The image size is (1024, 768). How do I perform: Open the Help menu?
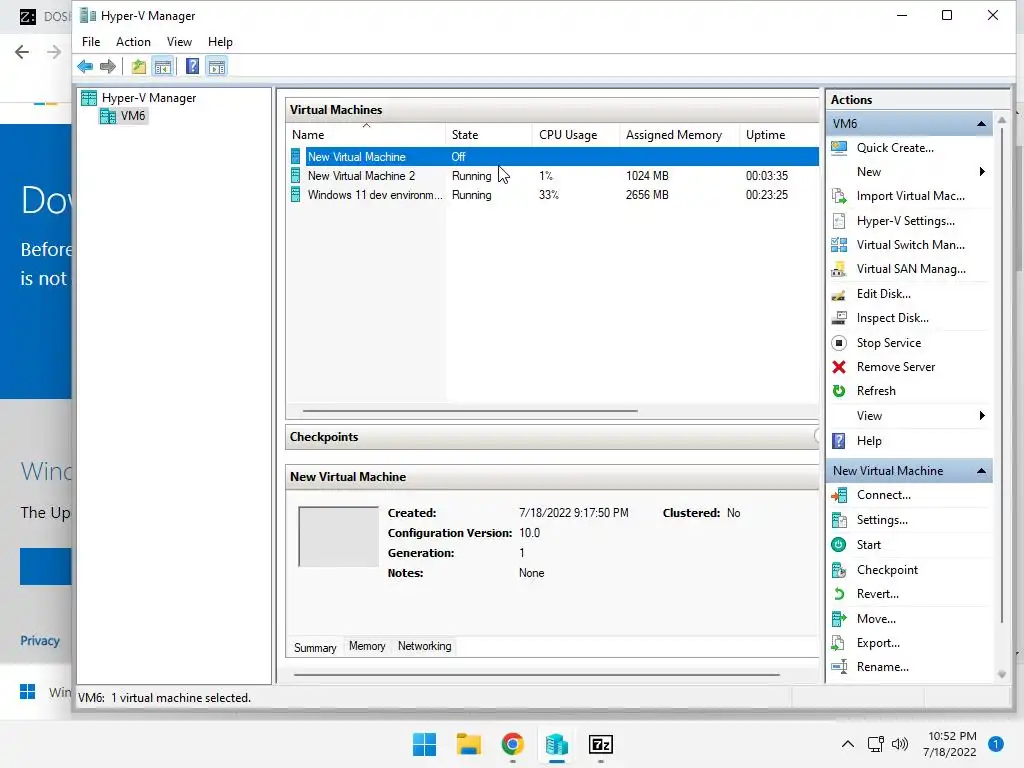[220, 42]
